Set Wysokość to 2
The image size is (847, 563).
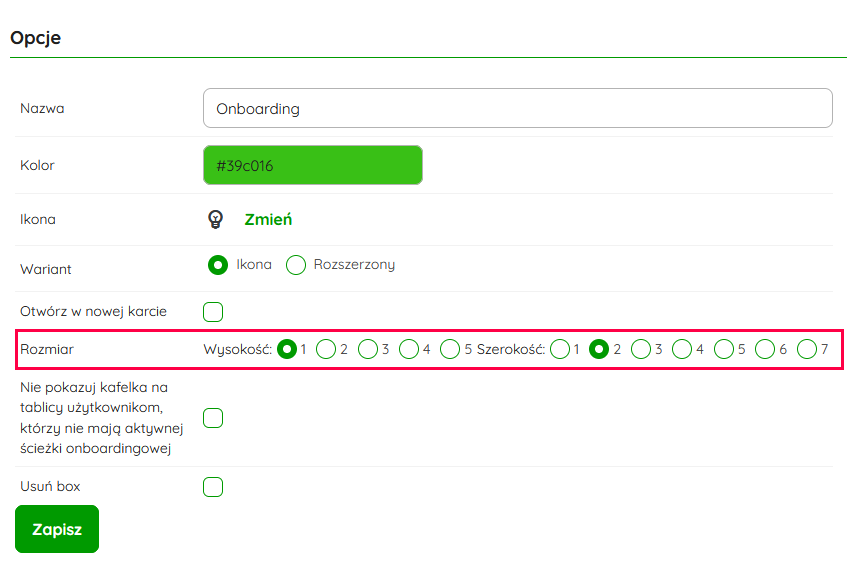click(x=327, y=349)
